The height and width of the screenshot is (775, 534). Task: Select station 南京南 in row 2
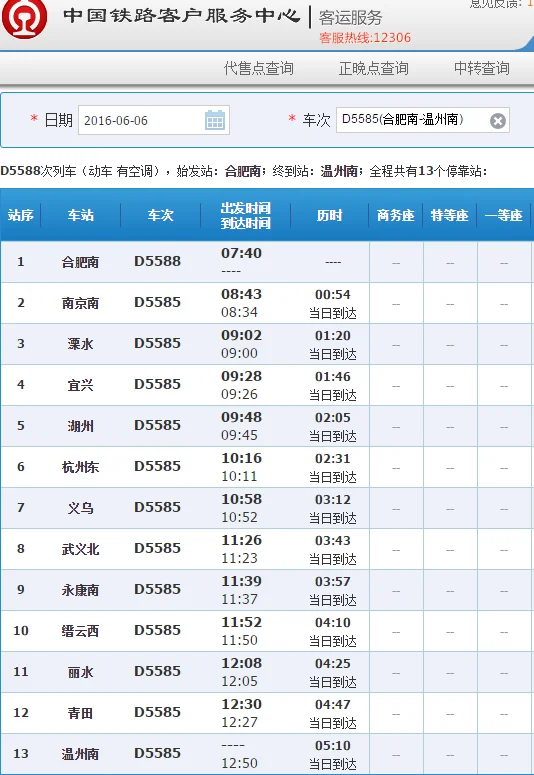(80, 303)
